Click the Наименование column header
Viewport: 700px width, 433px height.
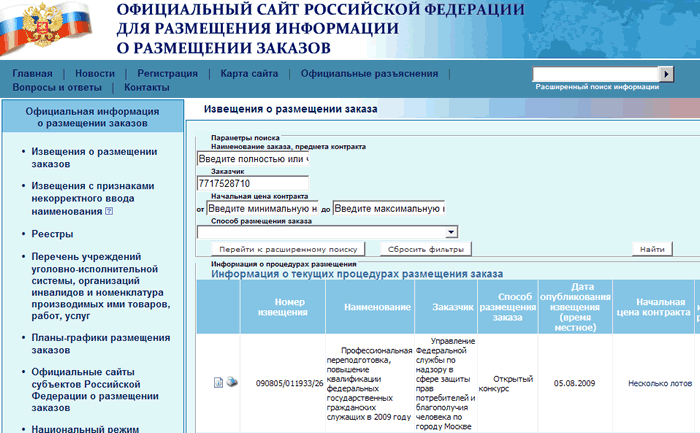click(x=370, y=307)
